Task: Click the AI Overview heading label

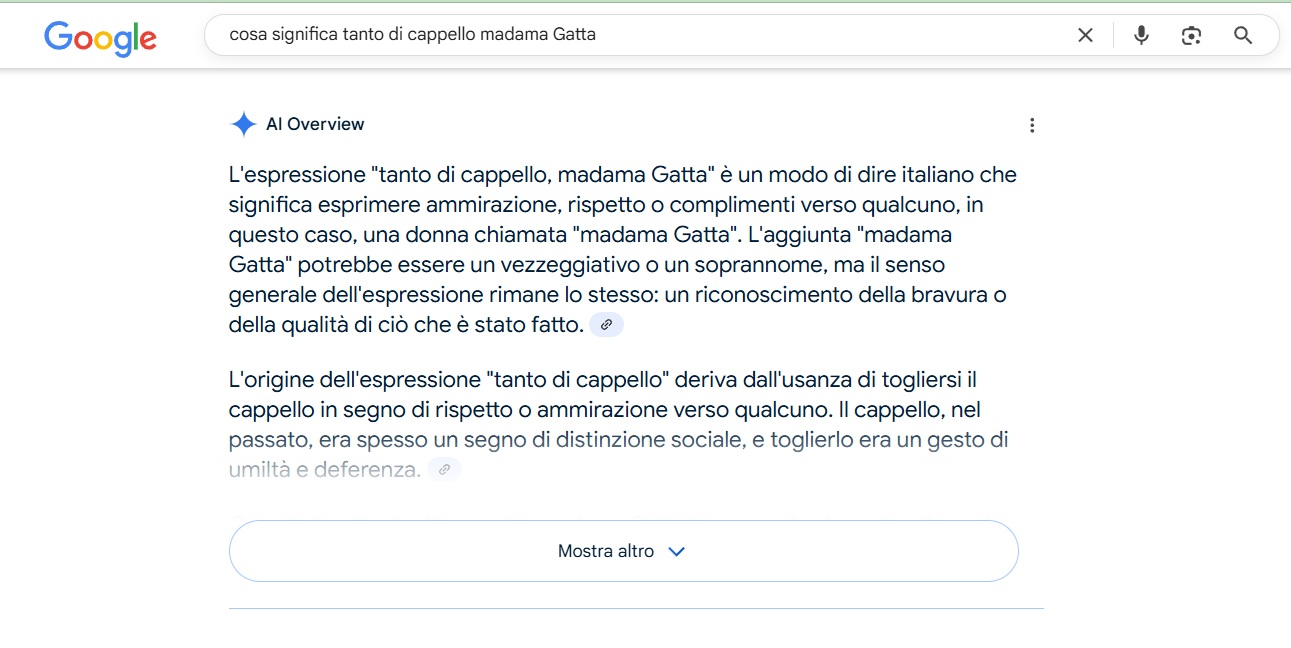Action: (315, 125)
